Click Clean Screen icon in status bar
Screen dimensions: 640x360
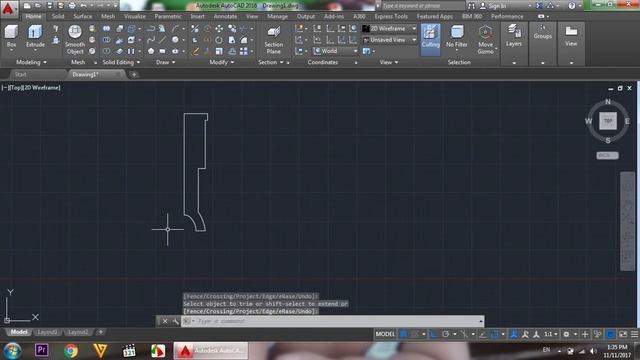click(623, 334)
